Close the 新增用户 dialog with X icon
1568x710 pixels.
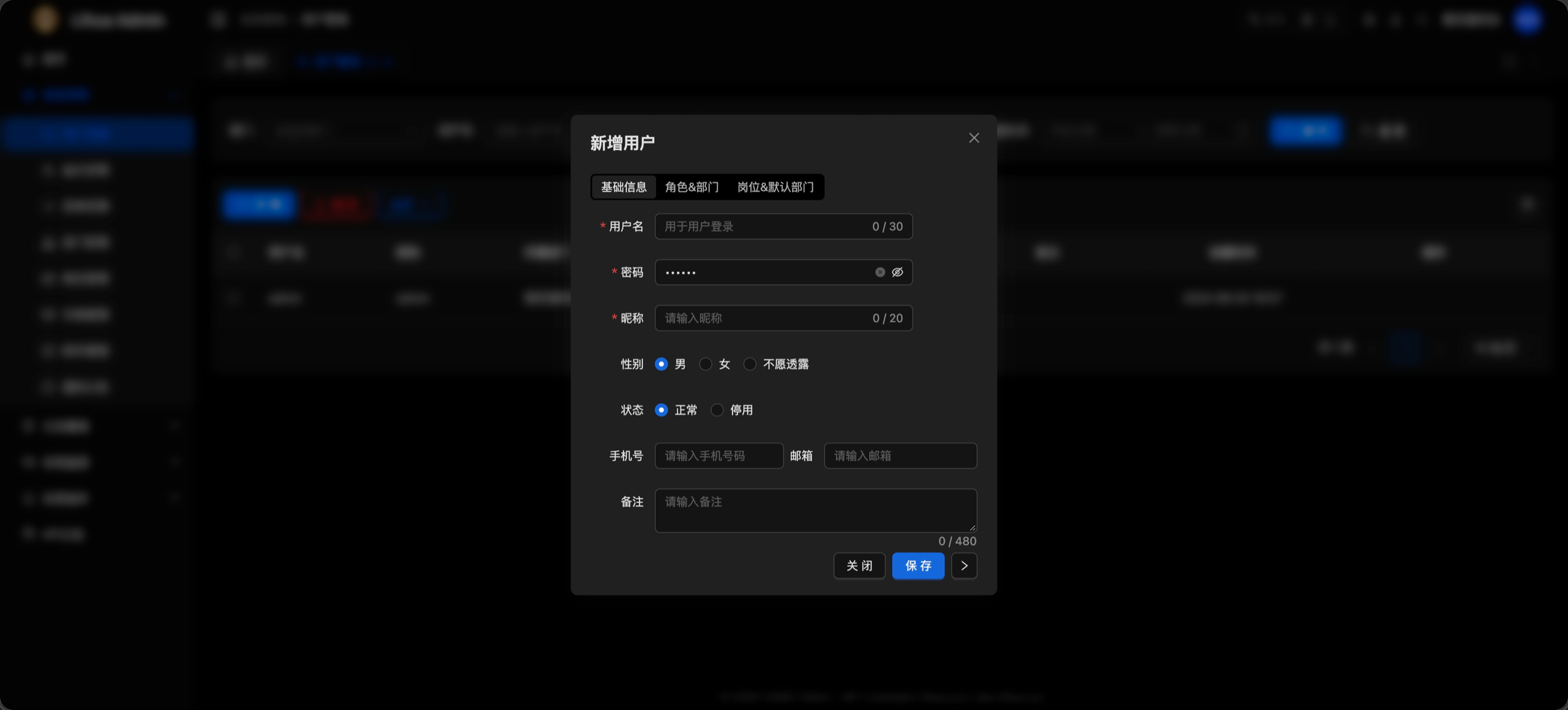click(974, 138)
